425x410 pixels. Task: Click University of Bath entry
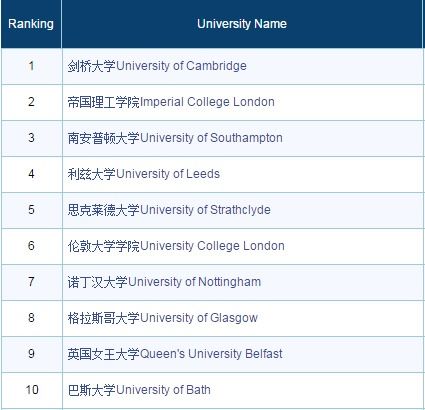(x=139, y=390)
